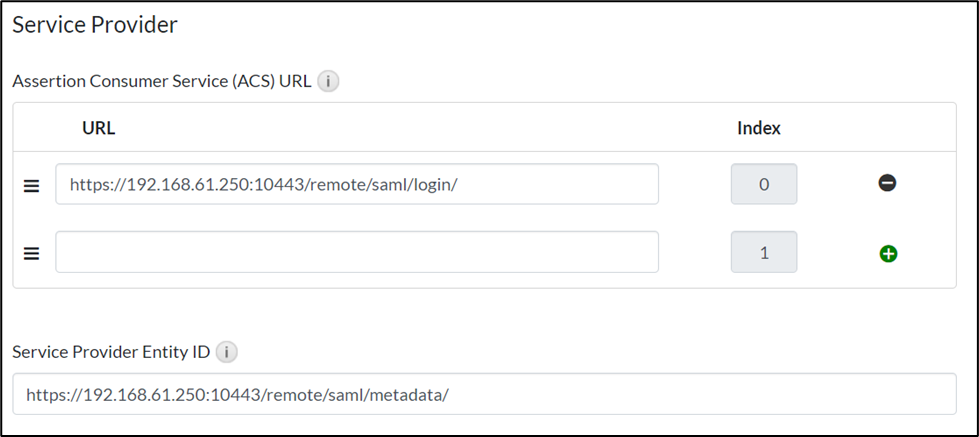Click the info icon beside ACS URL label
This screenshot has height=437, width=979.
[328, 82]
